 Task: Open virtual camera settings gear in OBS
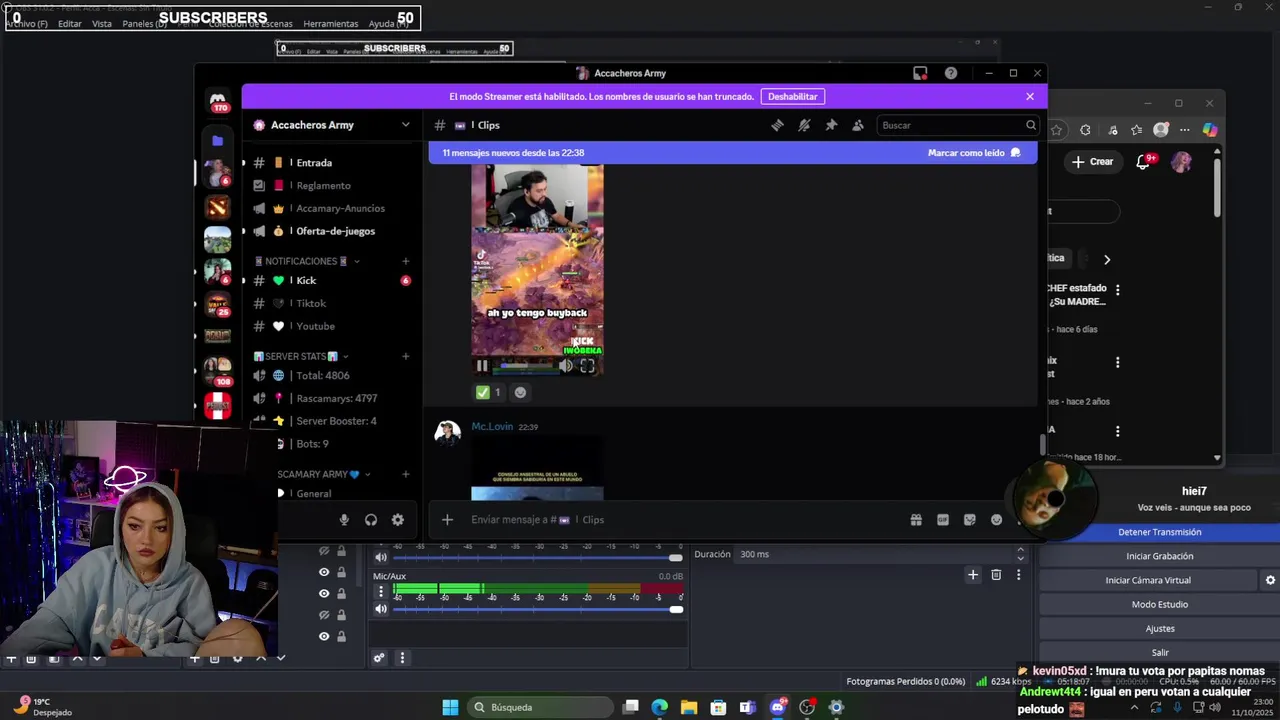click(1270, 580)
